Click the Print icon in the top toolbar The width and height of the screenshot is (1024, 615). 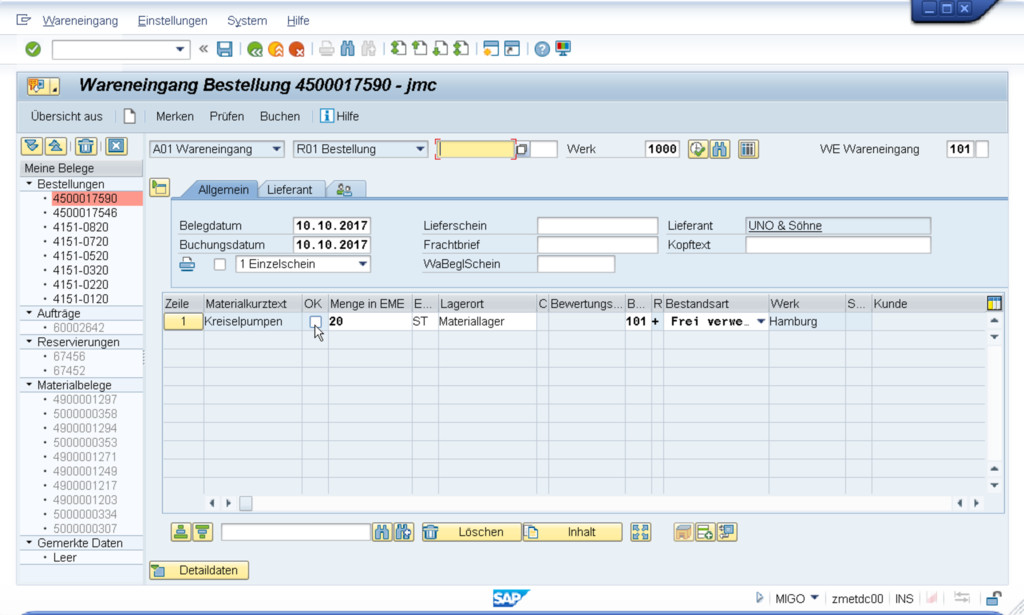click(326, 49)
